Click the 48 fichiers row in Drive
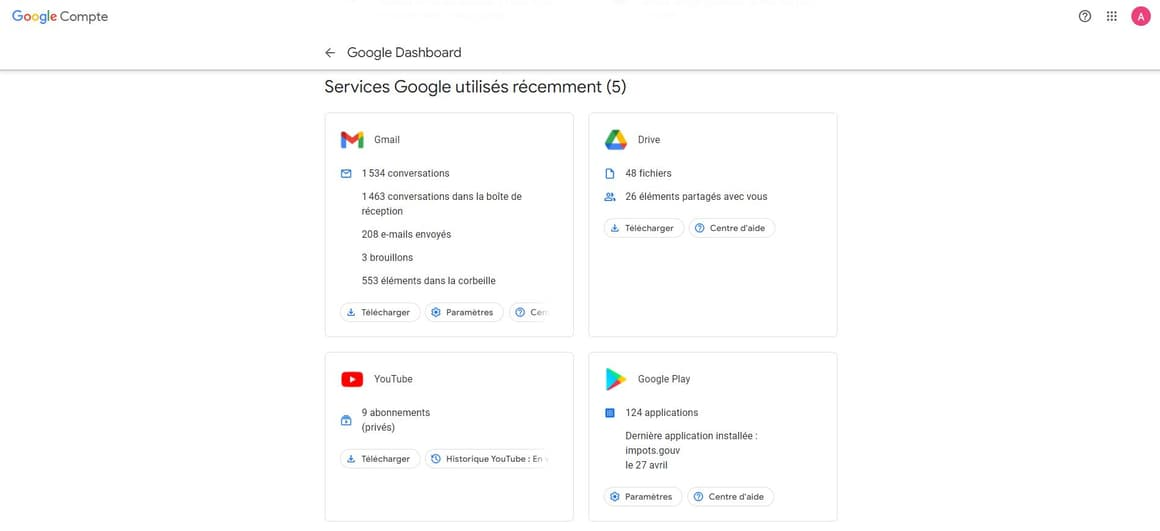This screenshot has width=1160, height=531. [648, 173]
